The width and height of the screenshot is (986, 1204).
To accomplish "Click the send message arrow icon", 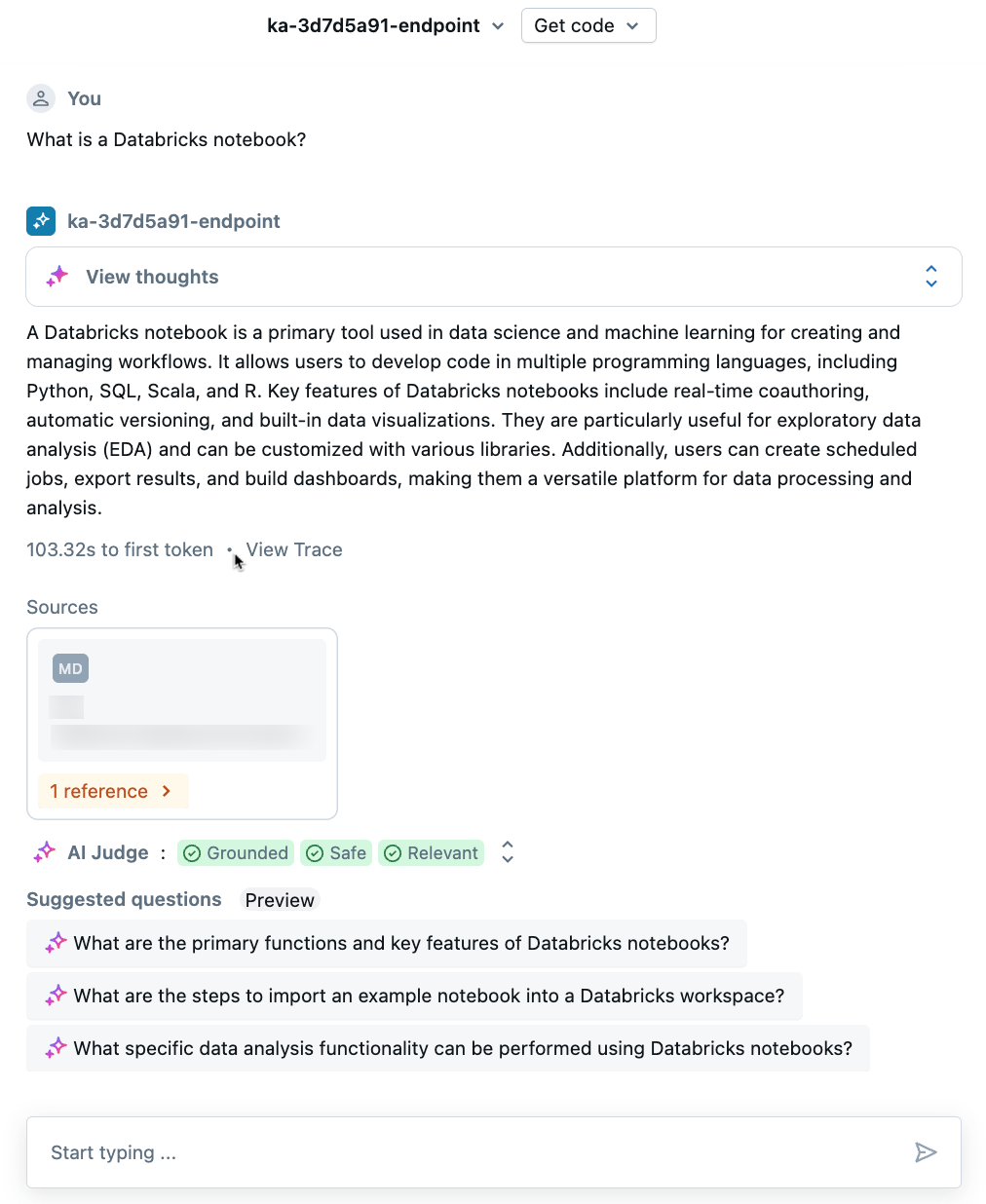I will [x=926, y=1152].
